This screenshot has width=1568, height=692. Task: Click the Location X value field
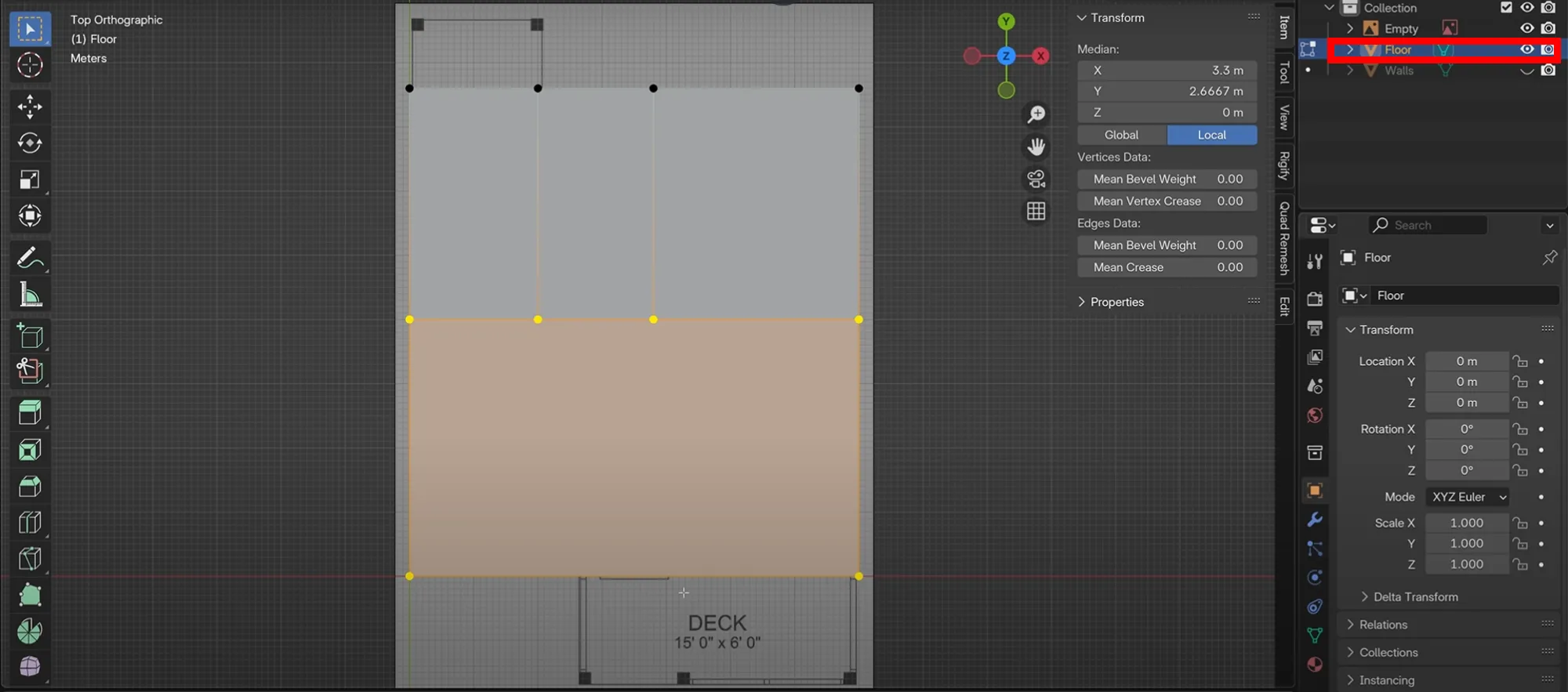coord(1466,361)
